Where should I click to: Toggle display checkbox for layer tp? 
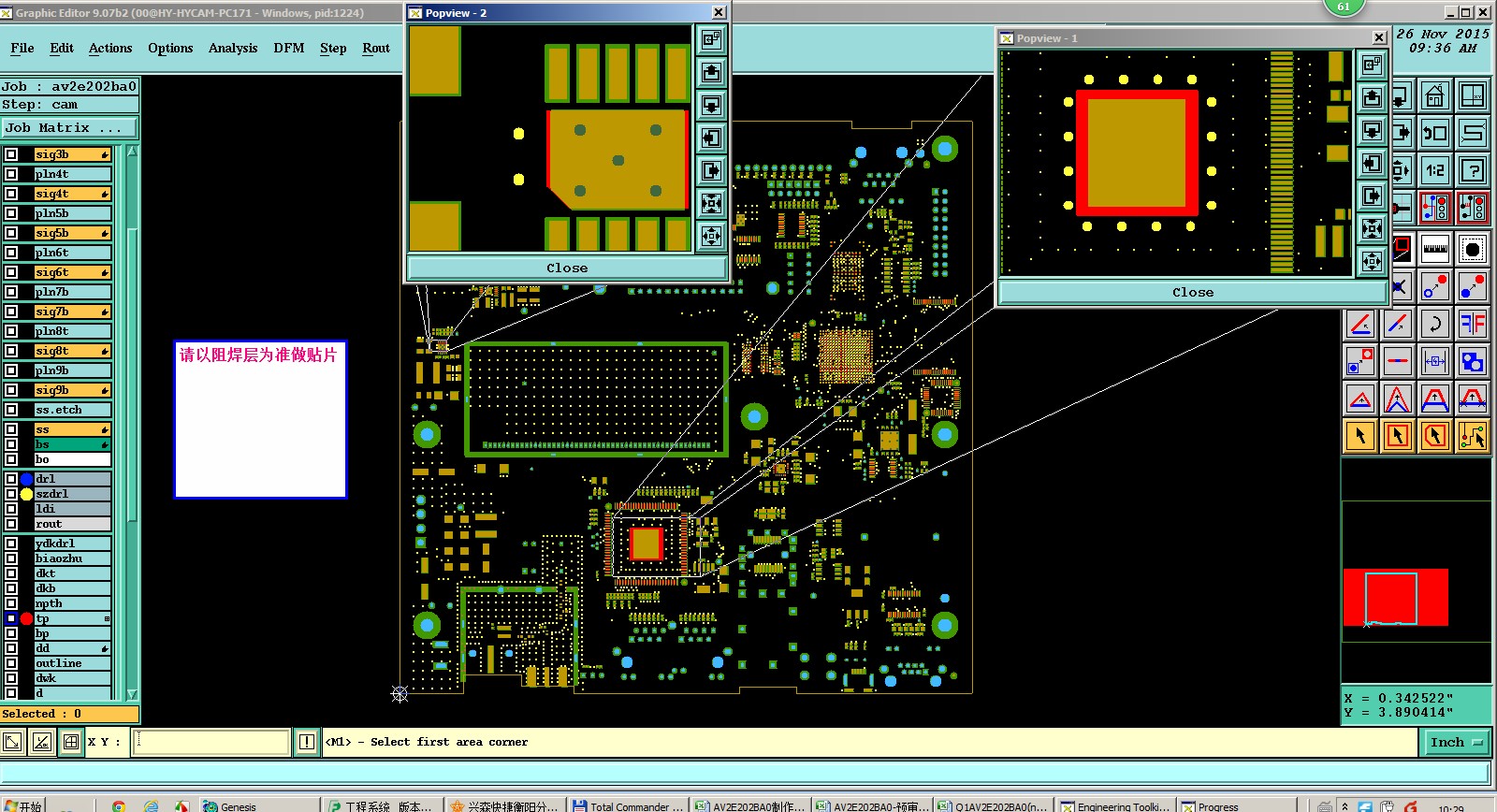pos(11,618)
